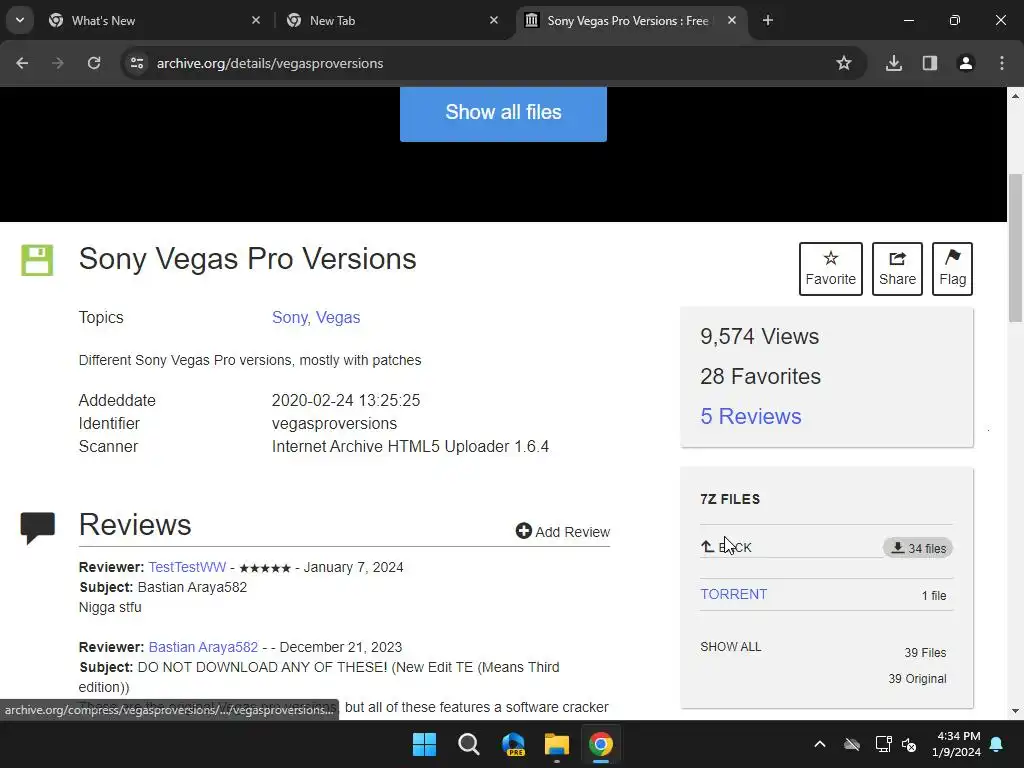Open File Explorer from taskbar

[x=557, y=744]
